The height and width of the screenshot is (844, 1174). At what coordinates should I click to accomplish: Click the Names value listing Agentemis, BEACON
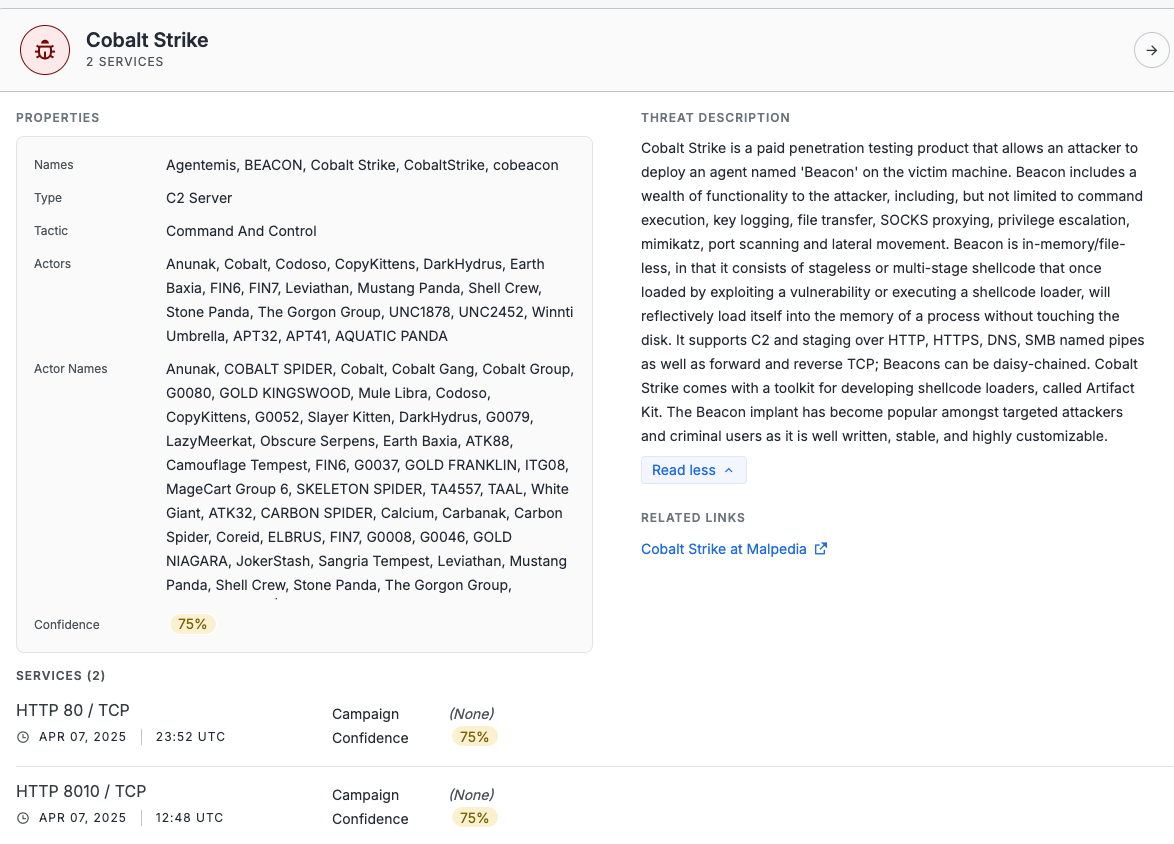[362, 166]
